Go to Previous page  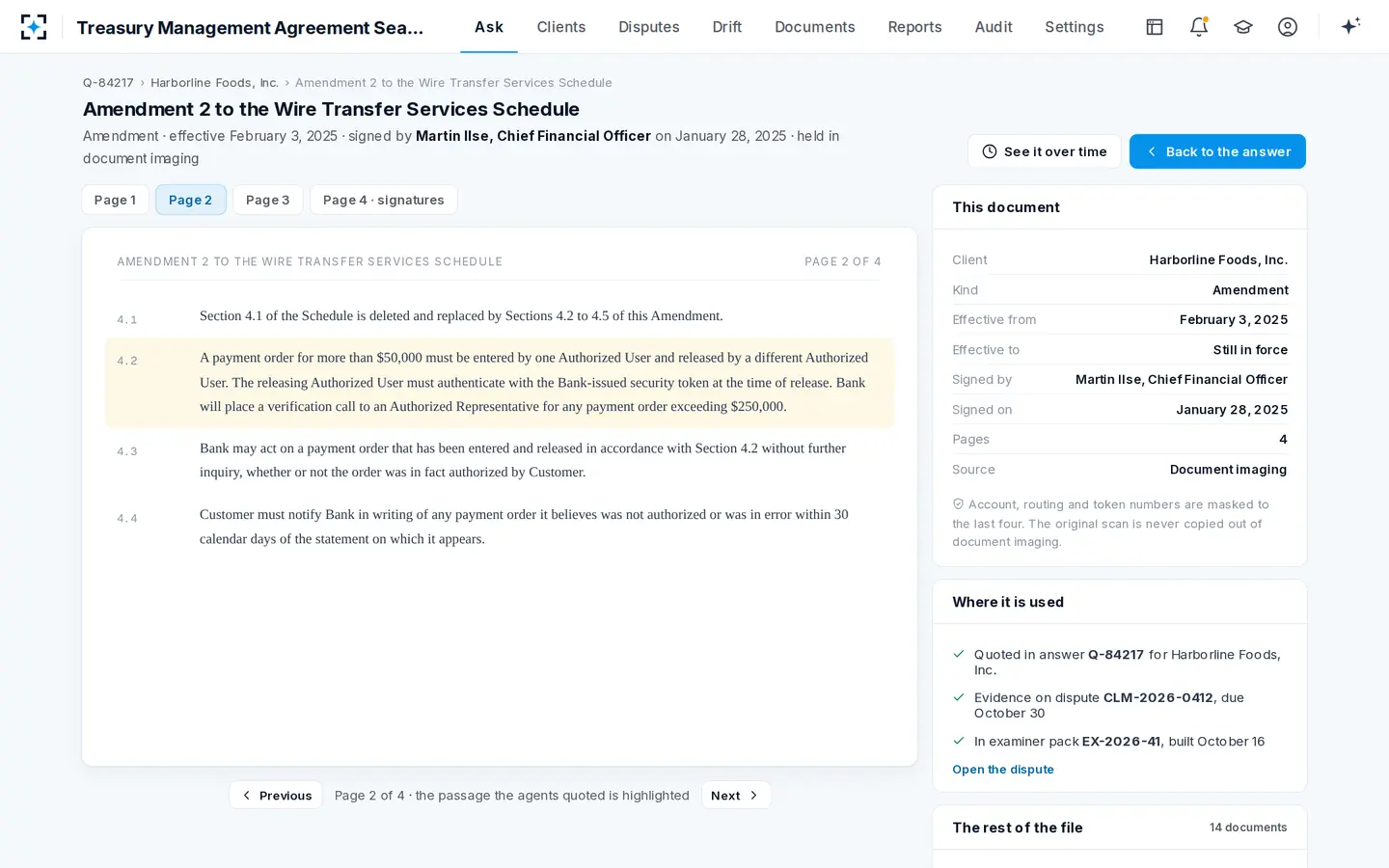[276, 795]
